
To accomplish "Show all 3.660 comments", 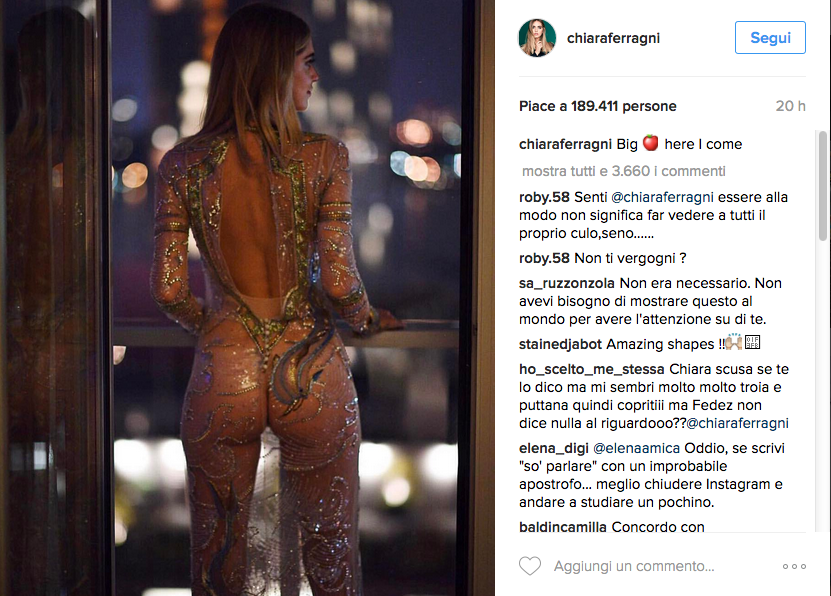I will pyautogui.click(x=624, y=171).
